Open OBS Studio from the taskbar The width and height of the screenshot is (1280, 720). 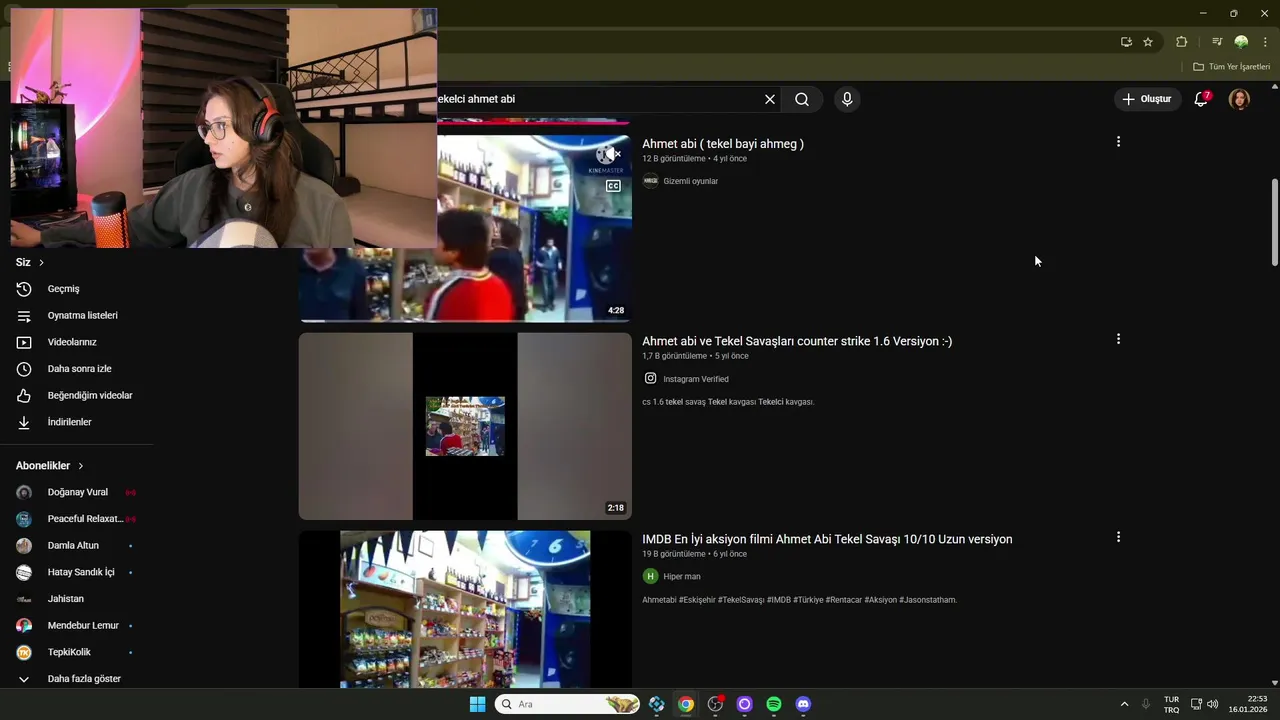pos(715,704)
